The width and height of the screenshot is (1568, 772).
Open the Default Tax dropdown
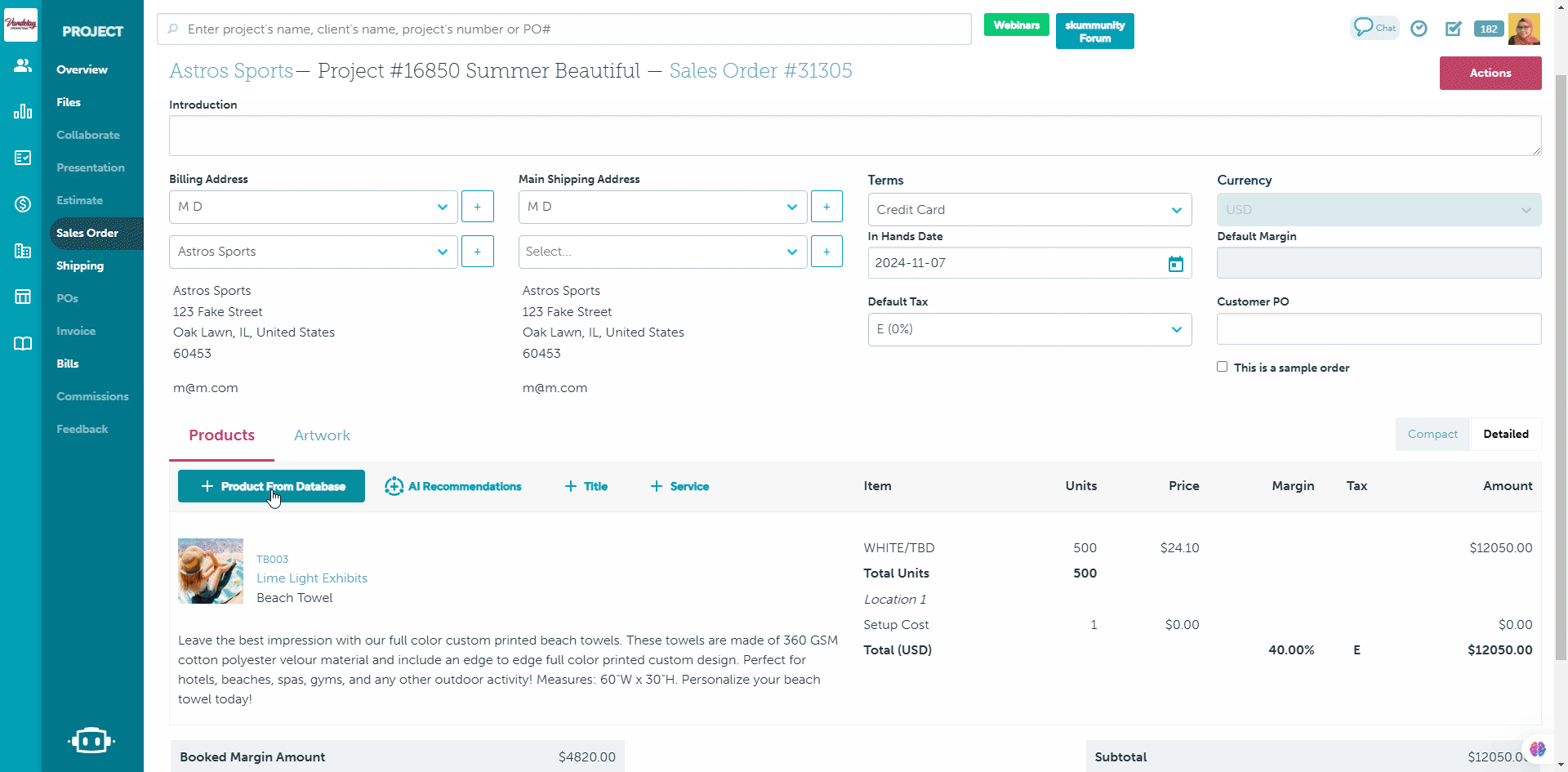pyautogui.click(x=1029, y=329)
